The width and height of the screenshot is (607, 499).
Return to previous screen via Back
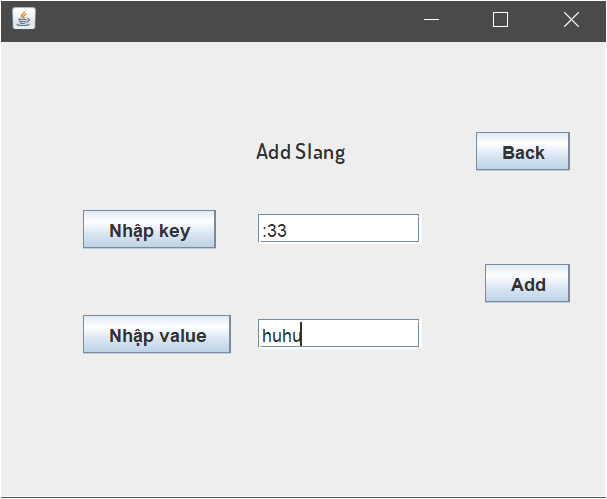tap(523, 151)
